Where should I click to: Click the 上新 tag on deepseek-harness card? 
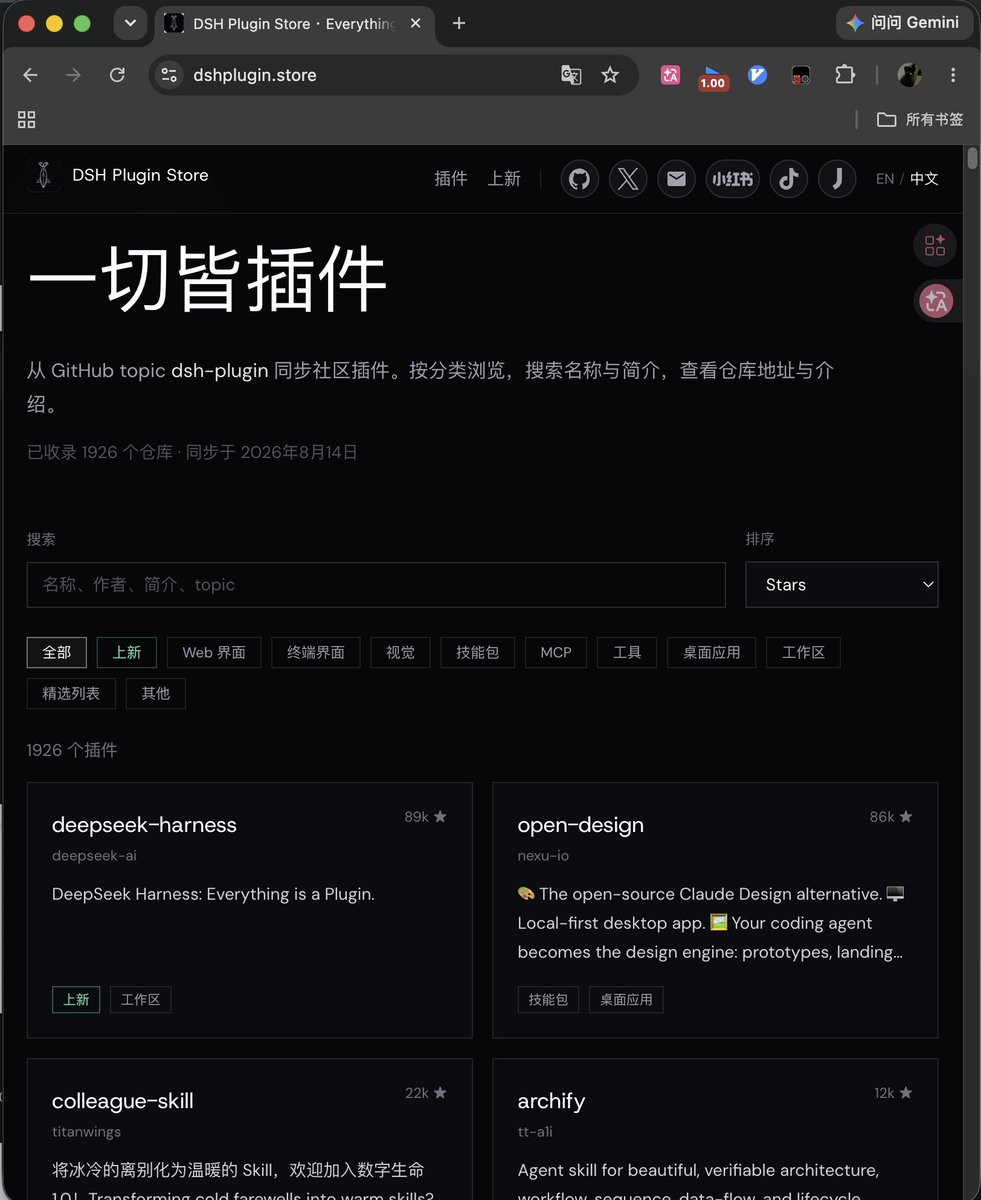click(76, 999)
